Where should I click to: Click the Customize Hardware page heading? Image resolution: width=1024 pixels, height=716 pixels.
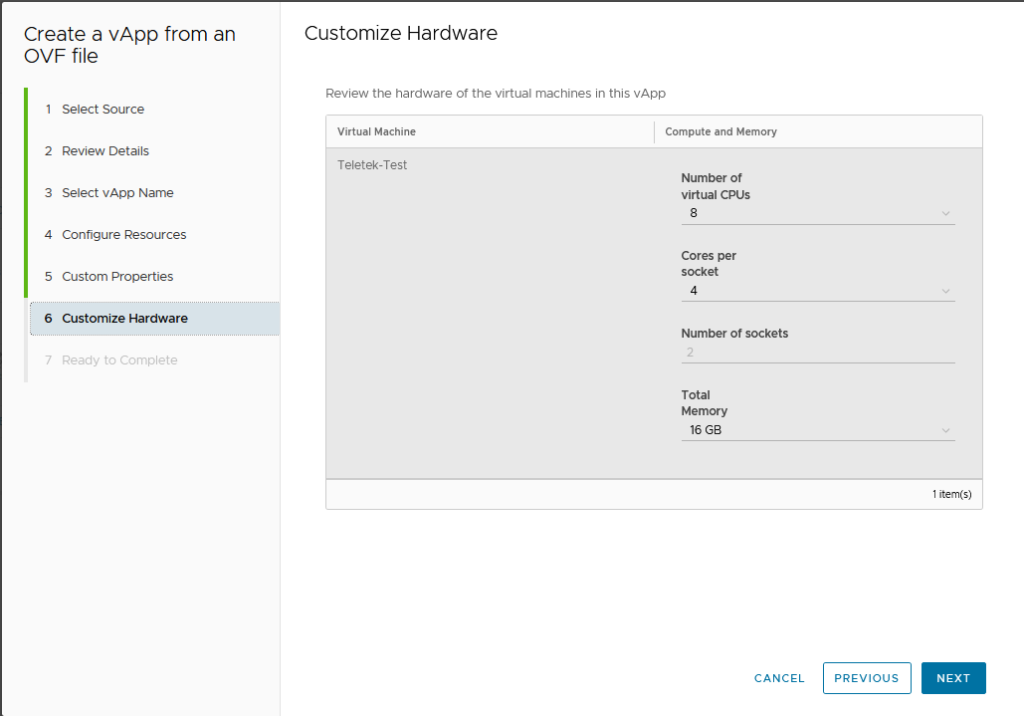pos(401,33)
